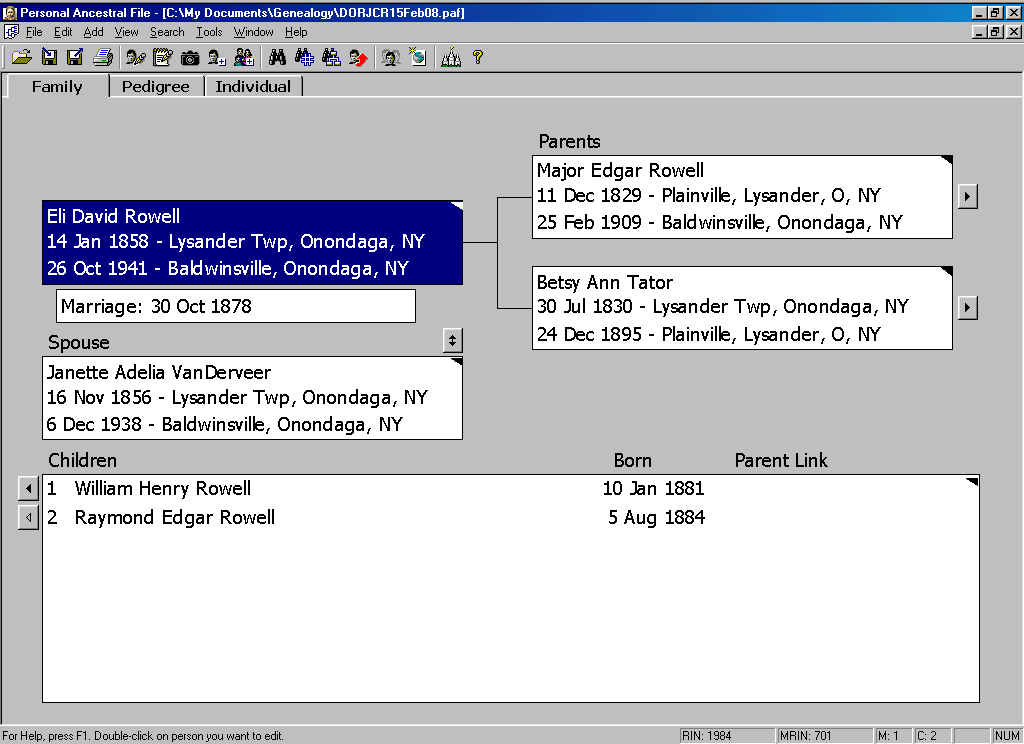Return to home person via red arrow icon
The width and height of the screenshot is (1024, 744).
(x=358, y=57)
